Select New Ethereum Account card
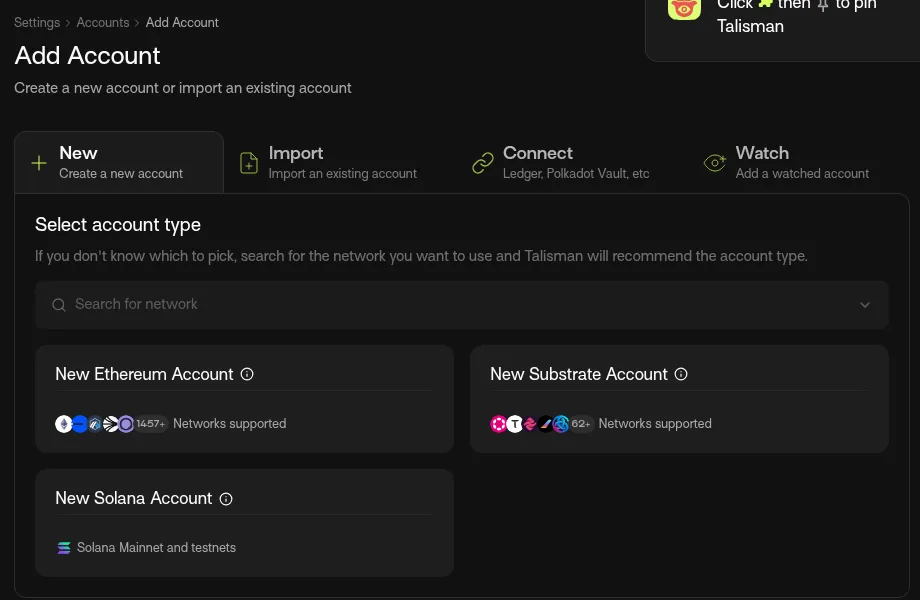Image resolution: width=920 pixels, height=600 pixels. 245,399
